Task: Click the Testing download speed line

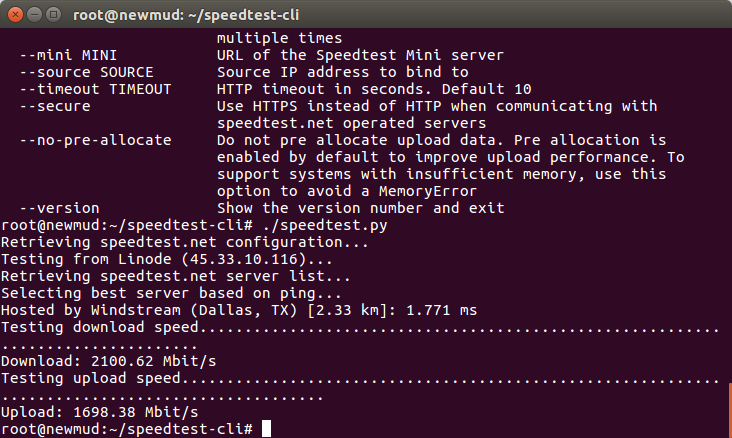Action: [x=360, y=335]
